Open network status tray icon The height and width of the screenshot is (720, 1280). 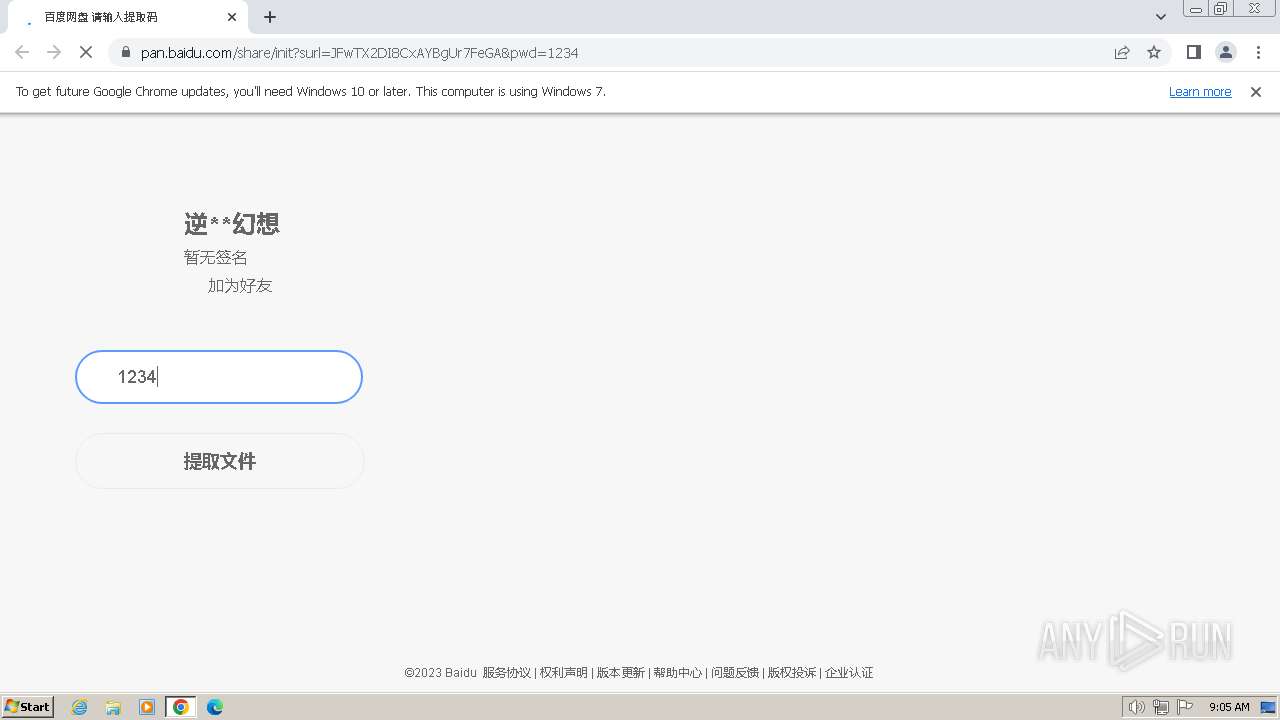(x=1161, y=707)
